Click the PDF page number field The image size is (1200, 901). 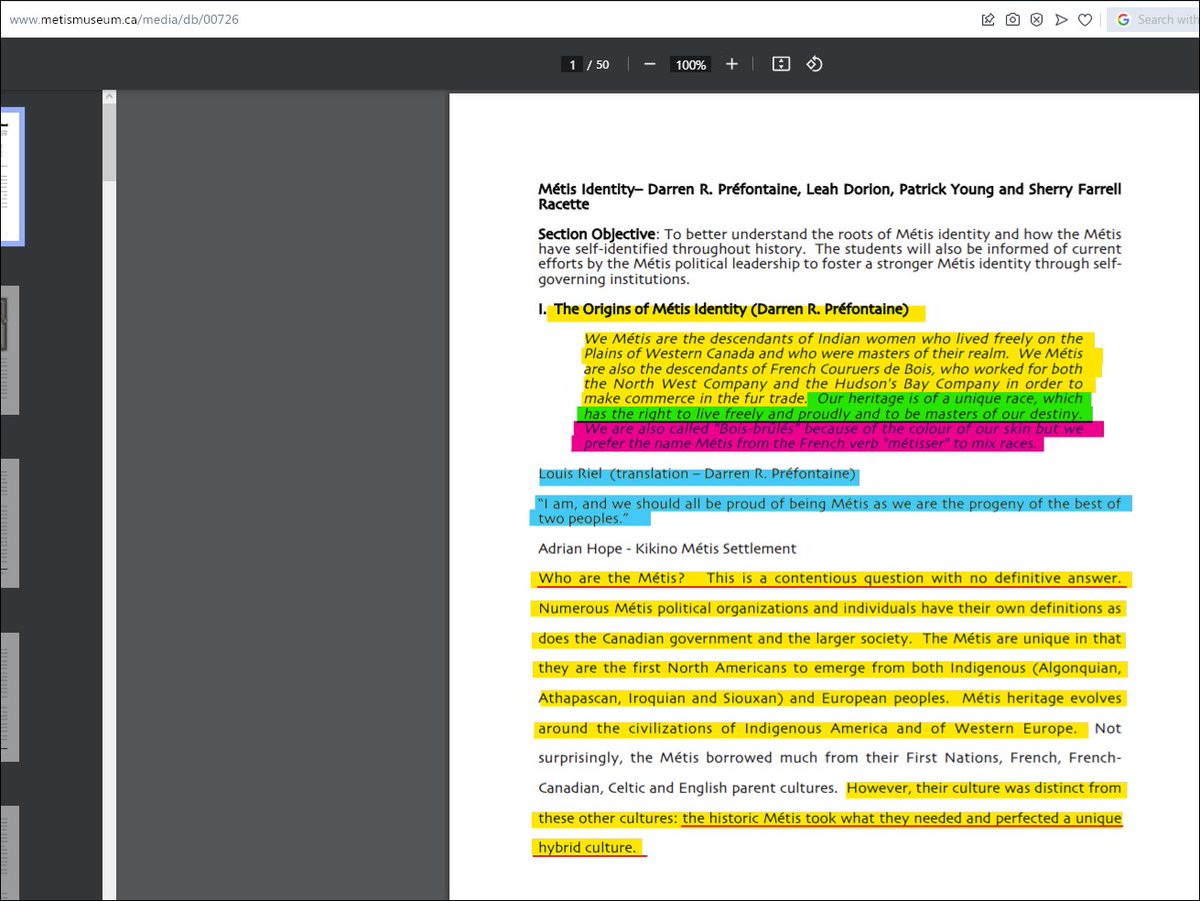point(572,64)
